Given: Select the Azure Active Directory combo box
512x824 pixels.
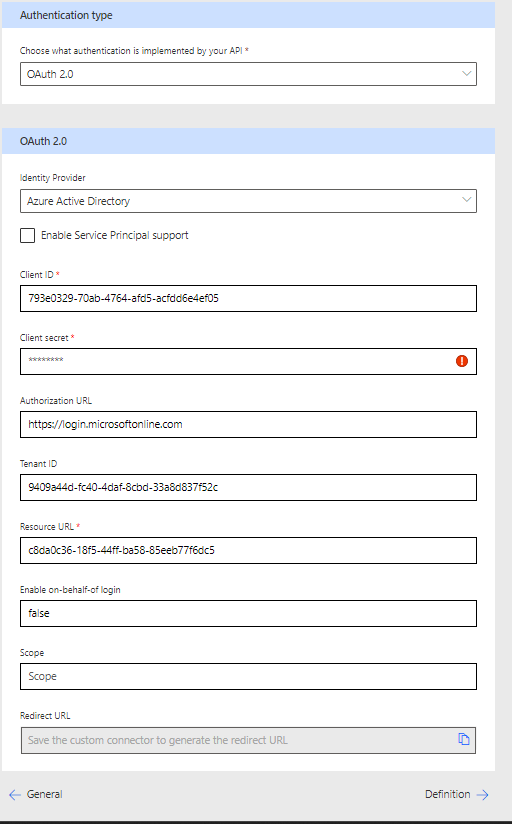Looking at the screenshot, I should (248, 201).
